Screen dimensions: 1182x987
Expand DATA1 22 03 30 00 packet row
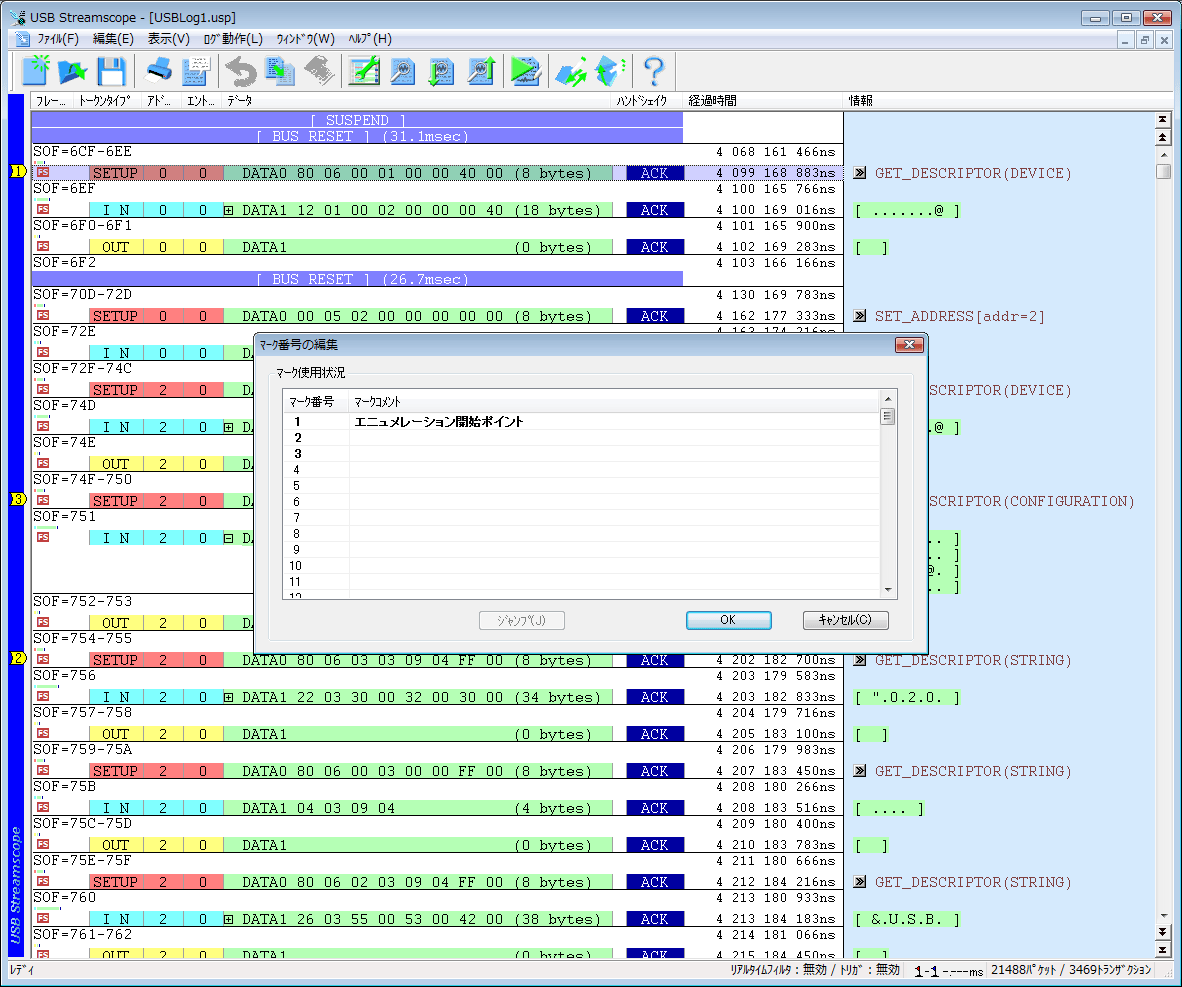(228, 697)
